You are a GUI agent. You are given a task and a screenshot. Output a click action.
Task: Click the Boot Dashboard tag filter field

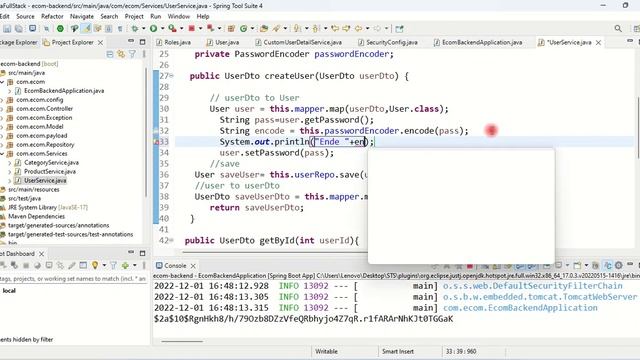[73, 279]
